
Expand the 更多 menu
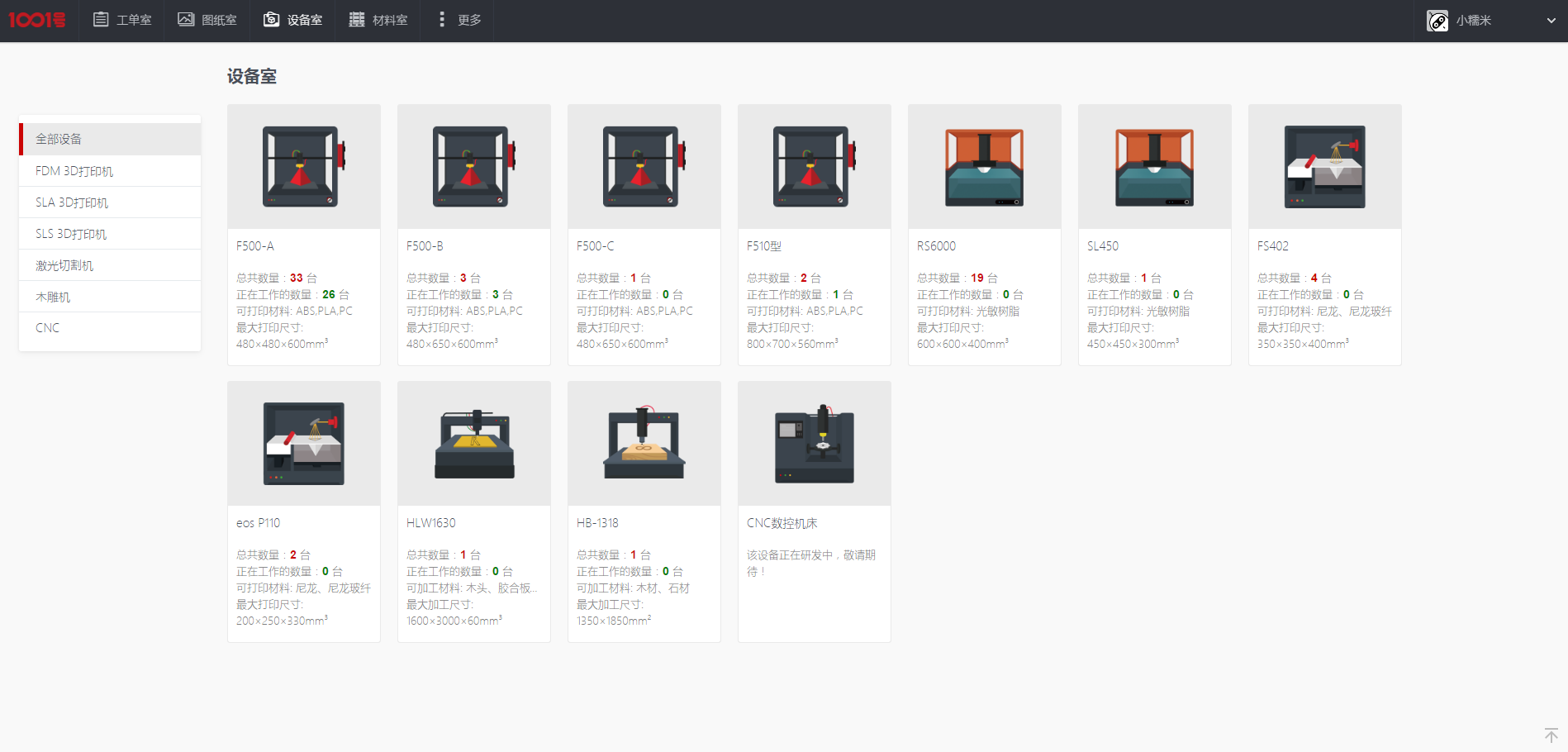(459, 20)
